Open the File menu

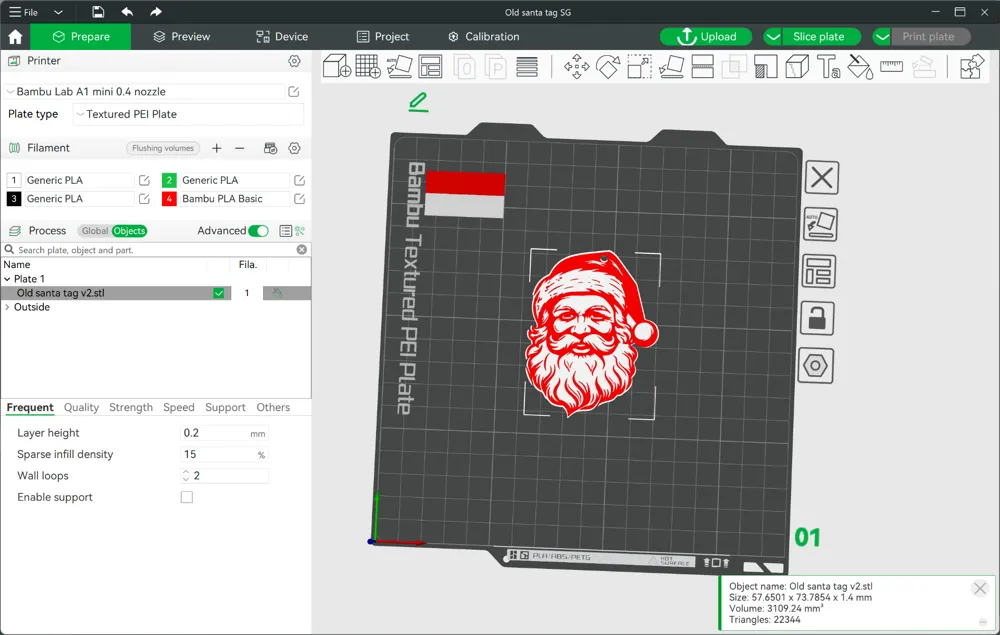23,12
